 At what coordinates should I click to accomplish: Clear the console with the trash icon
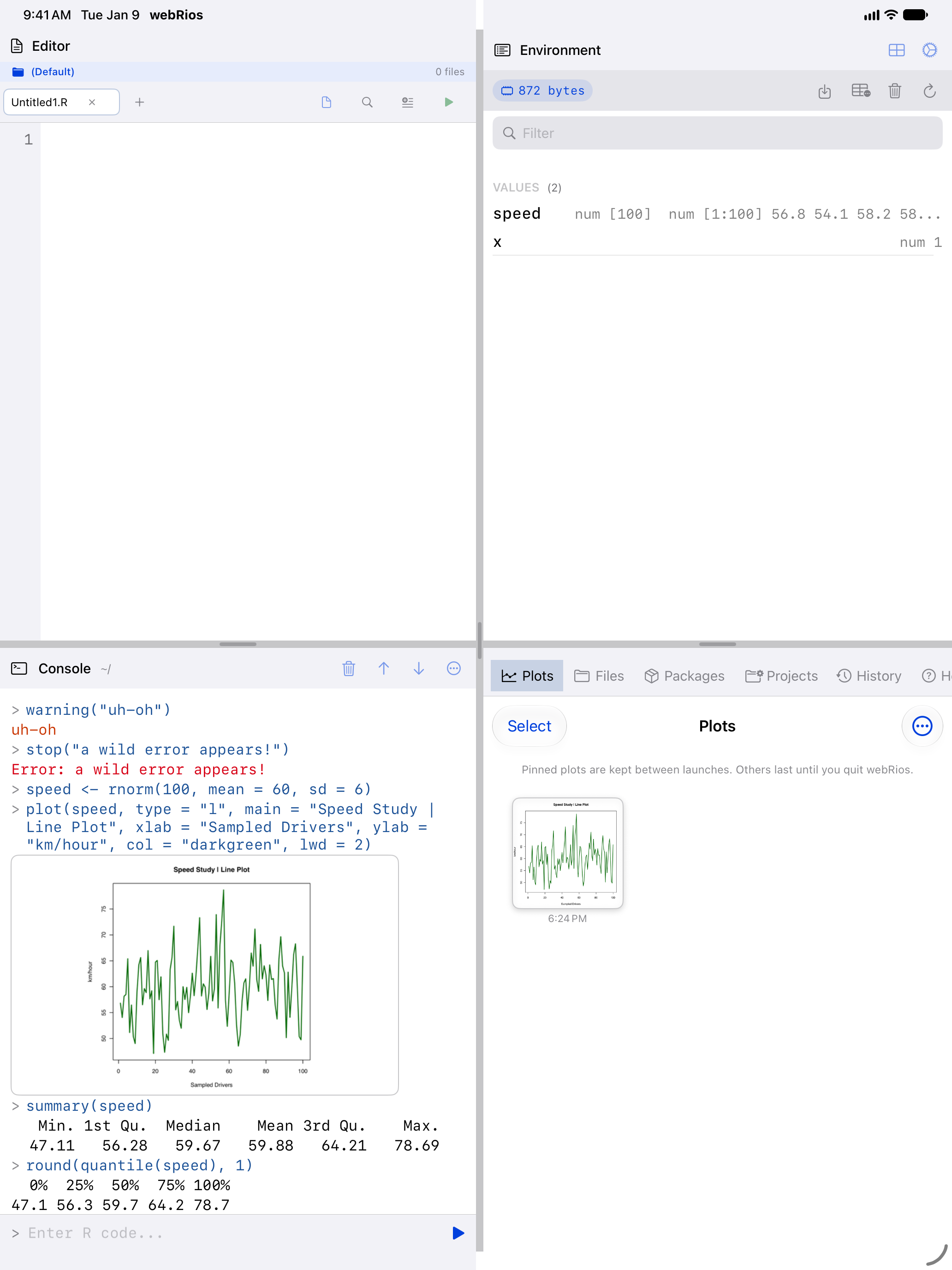(349, 668)
